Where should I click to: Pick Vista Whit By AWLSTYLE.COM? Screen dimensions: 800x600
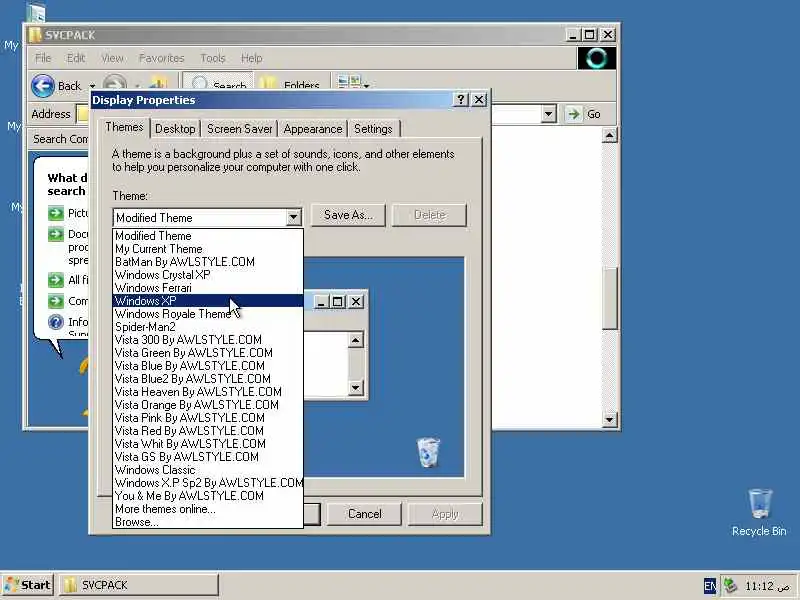pos(208,444)
